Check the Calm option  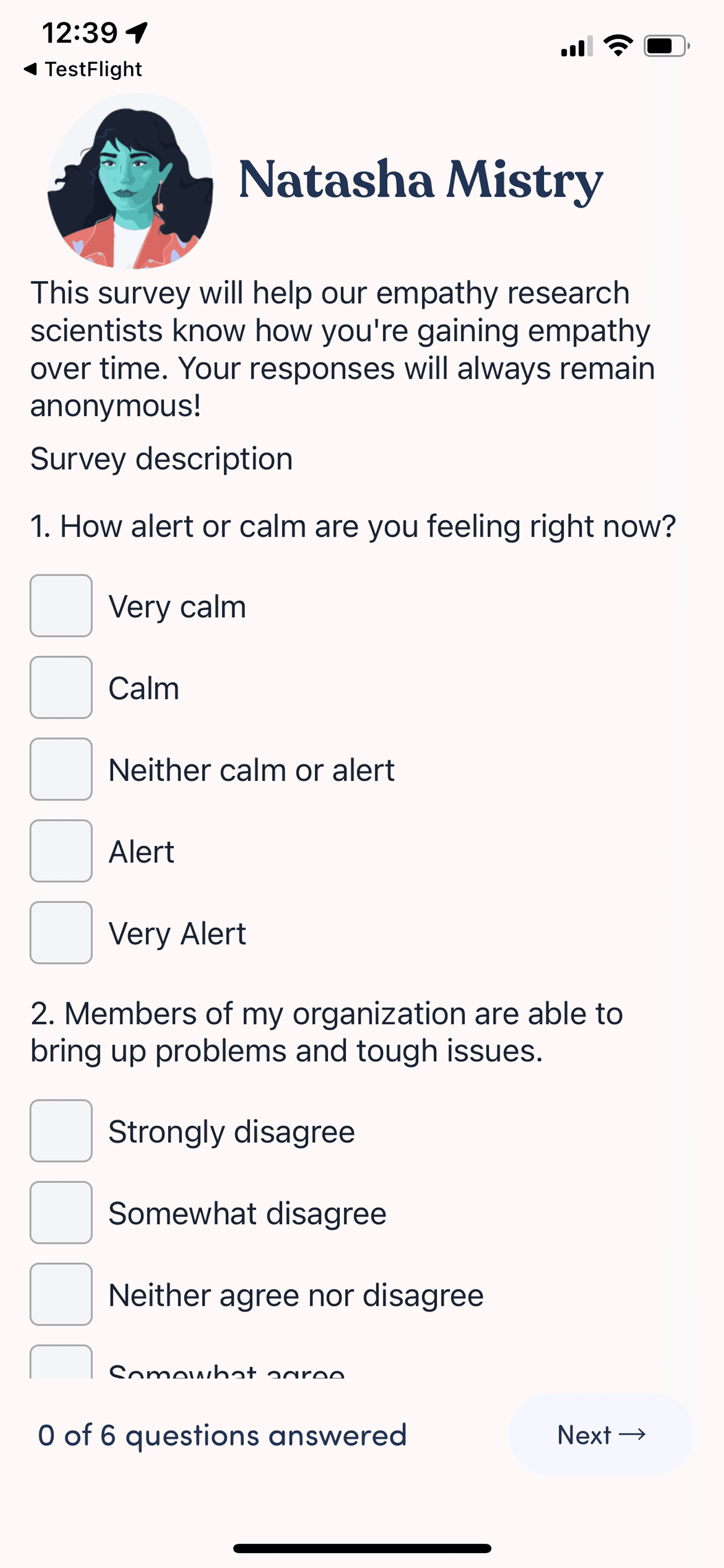[x=61, y=687]
